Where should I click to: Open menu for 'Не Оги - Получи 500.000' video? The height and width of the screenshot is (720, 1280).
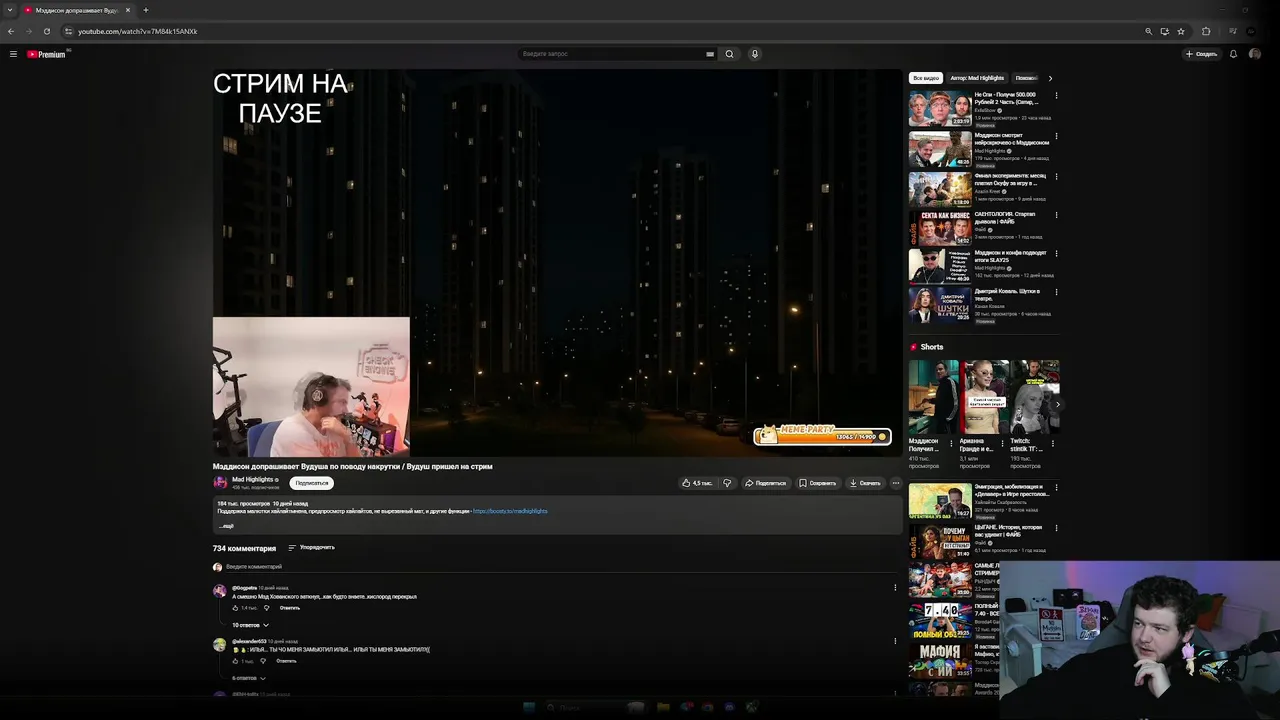[1056, 96]
